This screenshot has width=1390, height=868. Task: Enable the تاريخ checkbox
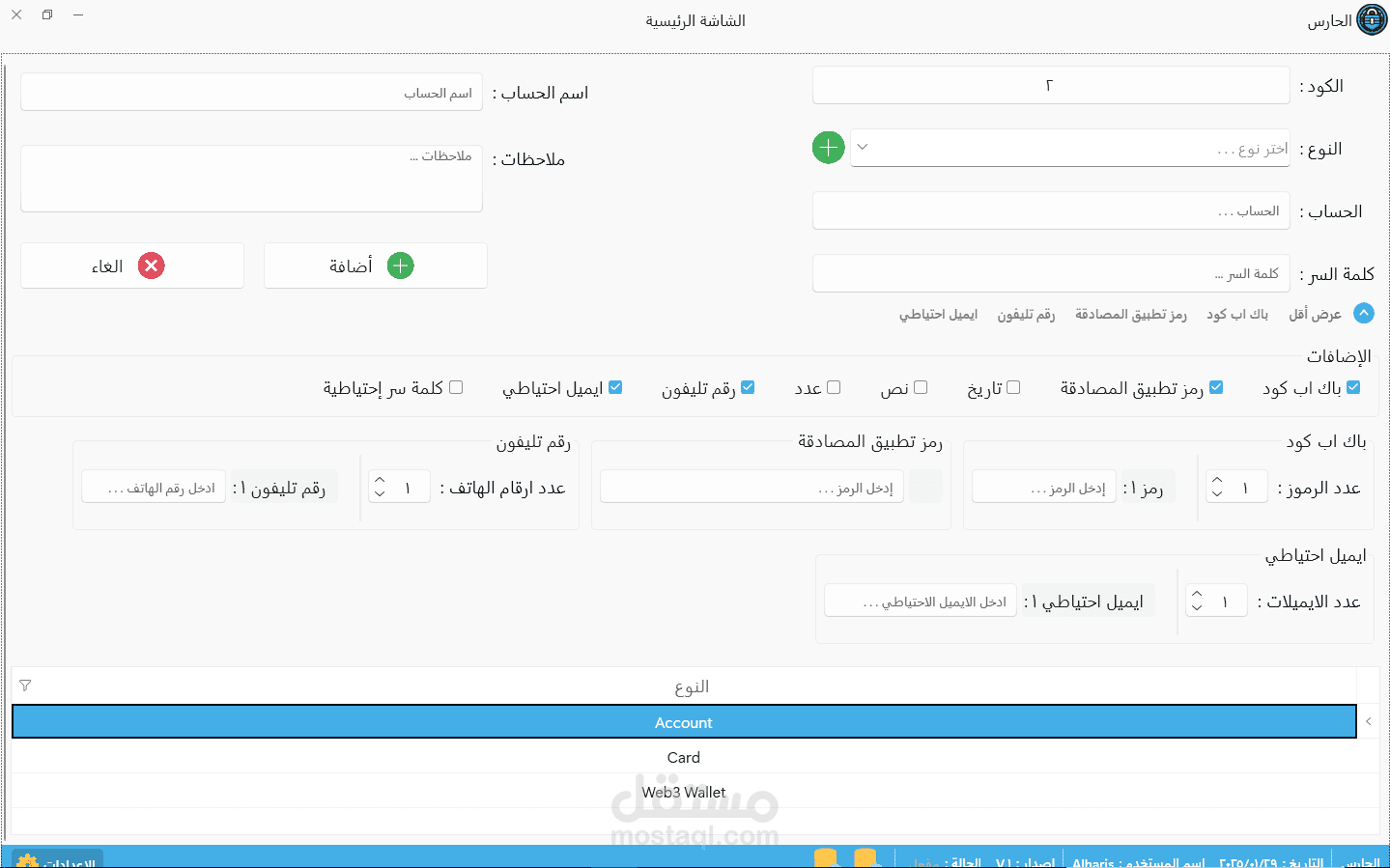[1013, 387]
